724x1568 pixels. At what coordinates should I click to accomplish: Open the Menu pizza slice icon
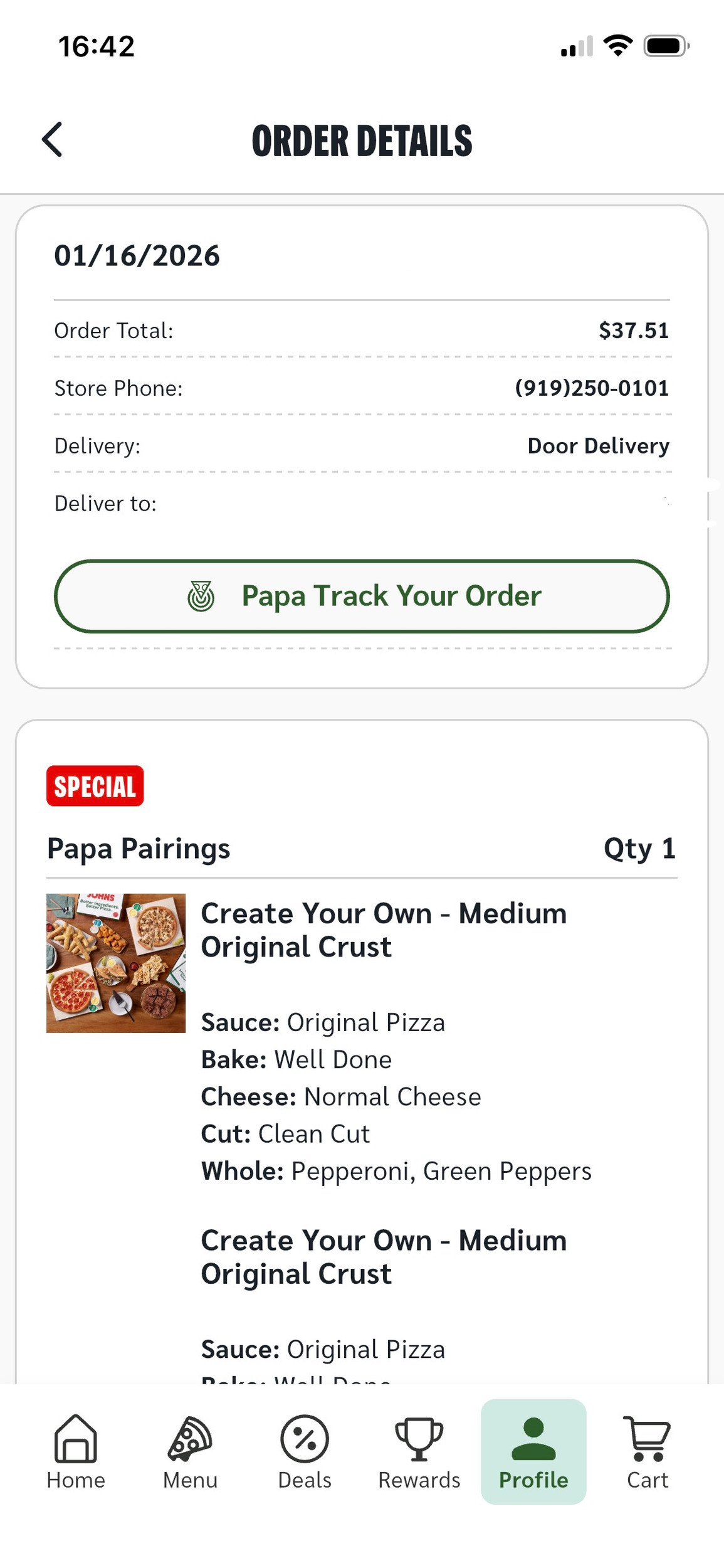pos(190,1438)
